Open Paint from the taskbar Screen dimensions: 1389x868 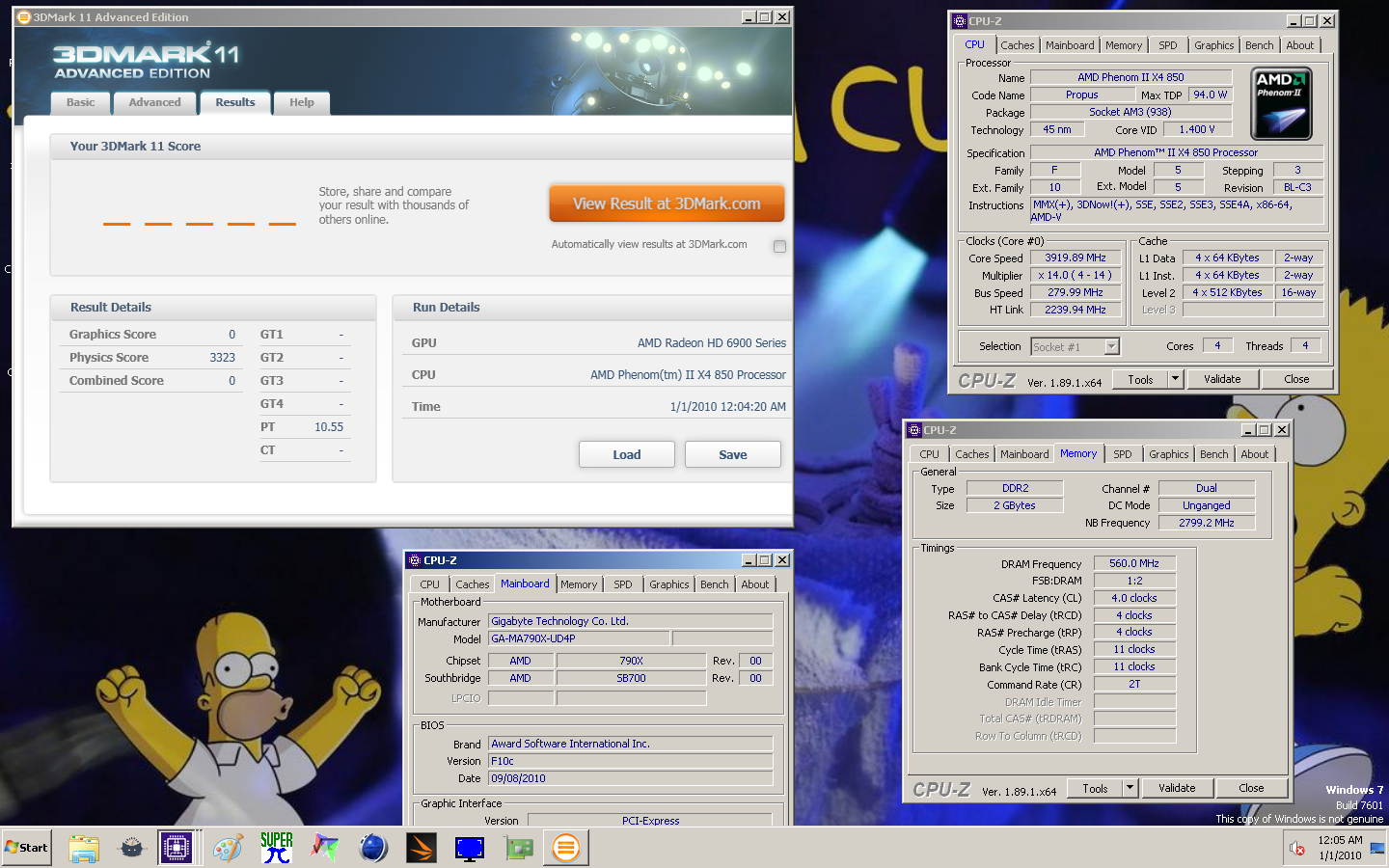tap(229, 848)
